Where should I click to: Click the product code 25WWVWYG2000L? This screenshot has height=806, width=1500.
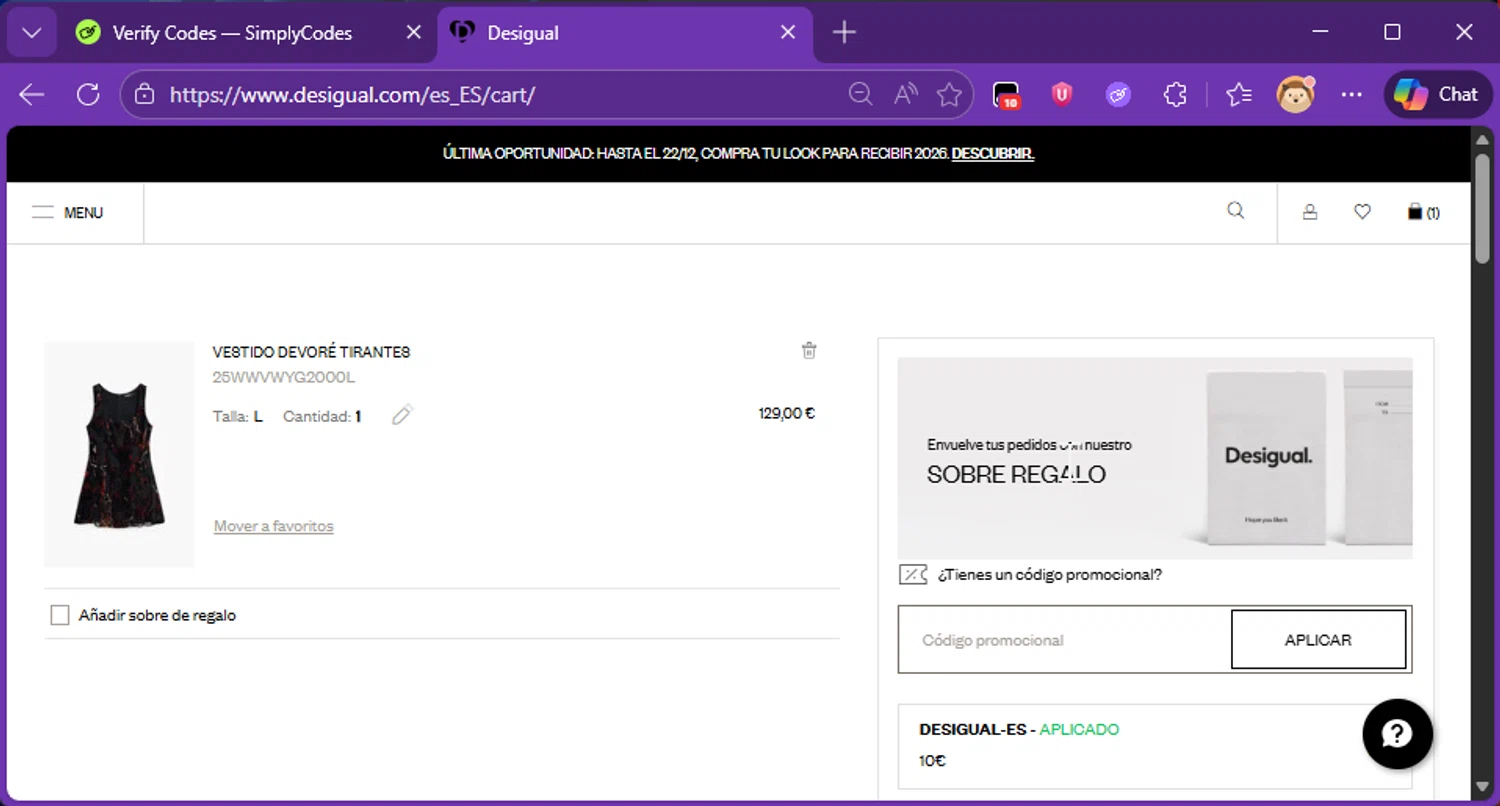pos(283,378)
